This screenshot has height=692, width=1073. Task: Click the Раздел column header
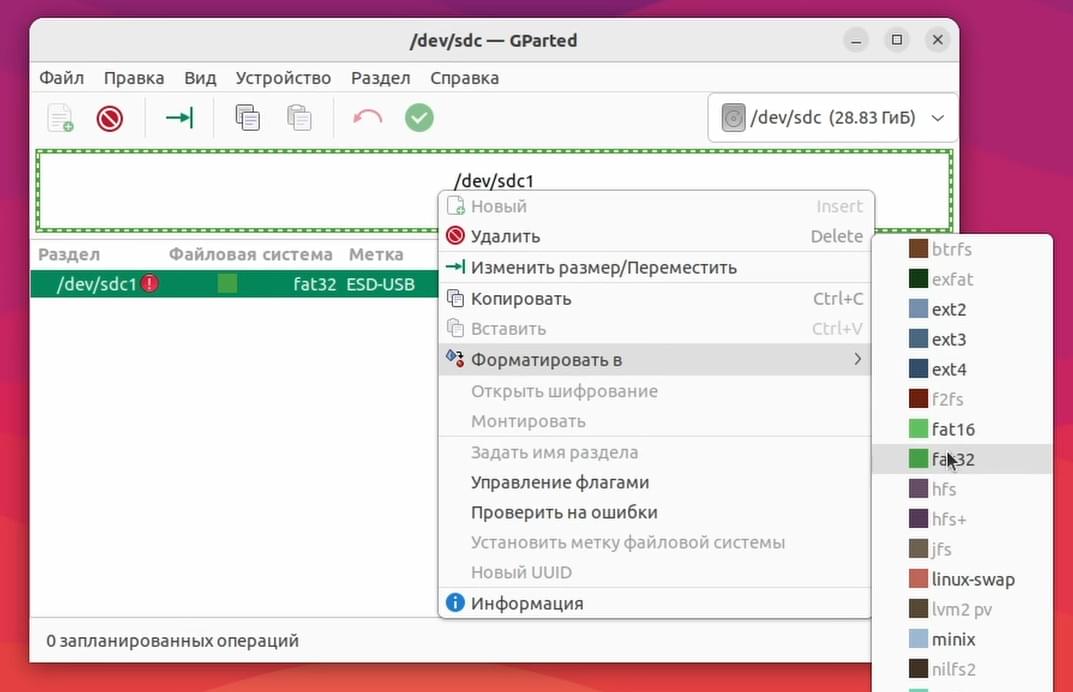[69, 255]
